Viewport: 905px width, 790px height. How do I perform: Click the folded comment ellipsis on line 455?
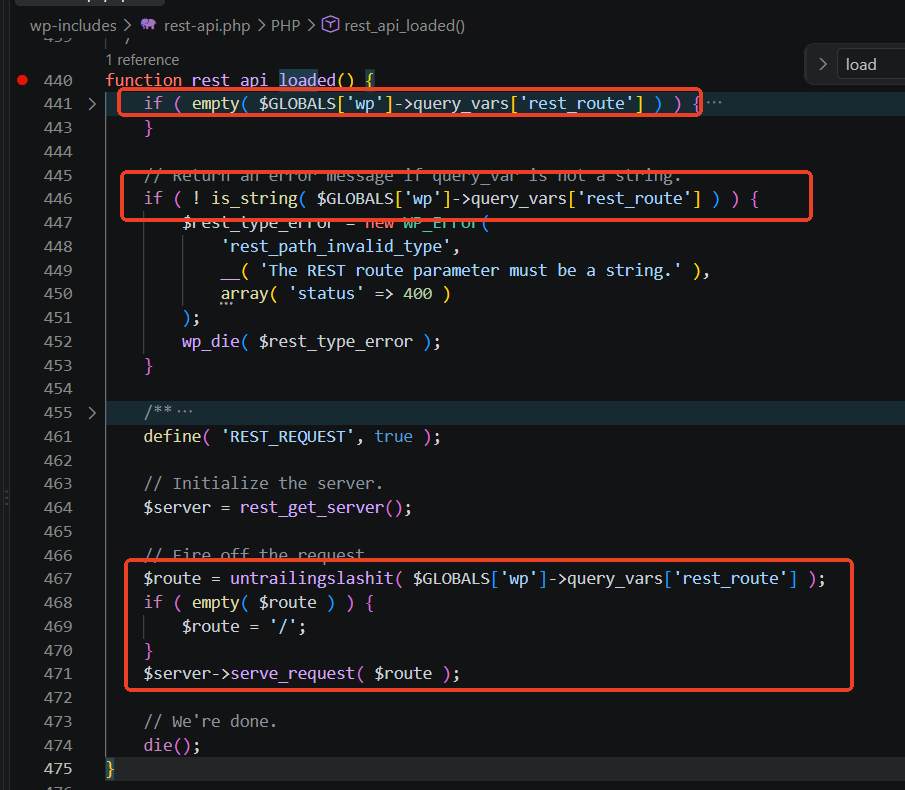[185, 411]
